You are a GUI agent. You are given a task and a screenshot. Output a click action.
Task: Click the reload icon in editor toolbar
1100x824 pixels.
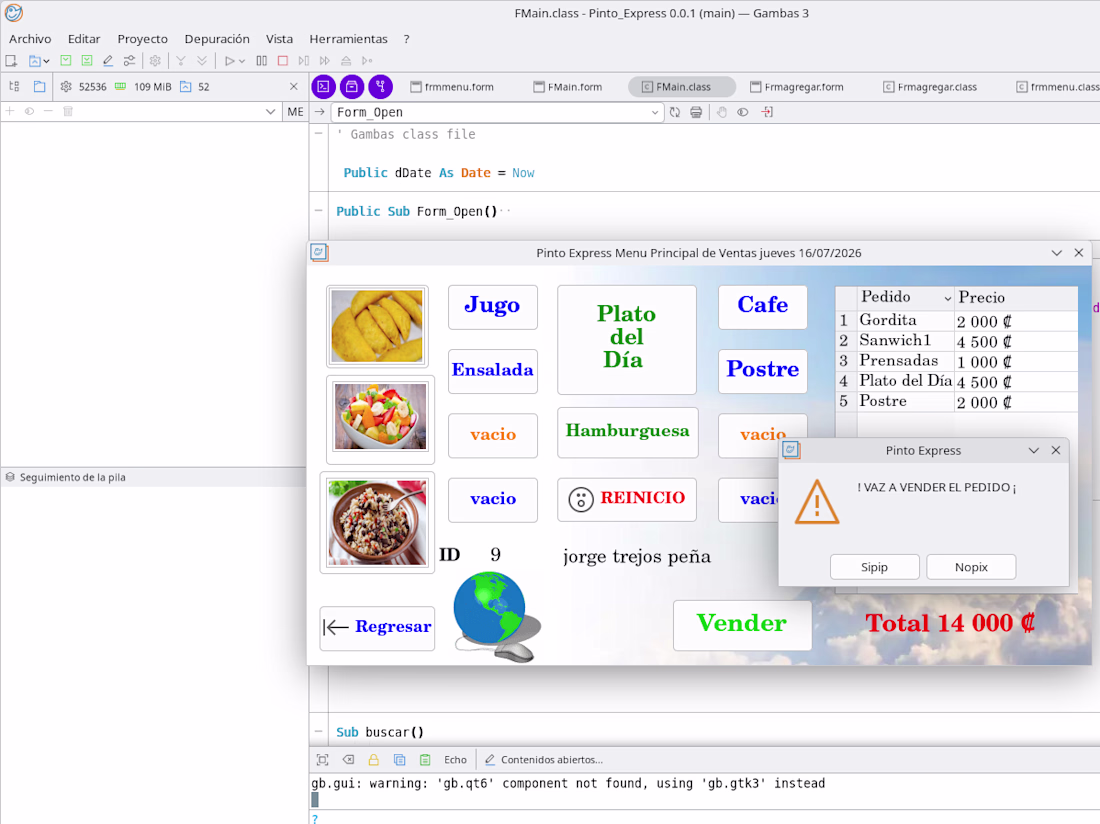(675, 112)
